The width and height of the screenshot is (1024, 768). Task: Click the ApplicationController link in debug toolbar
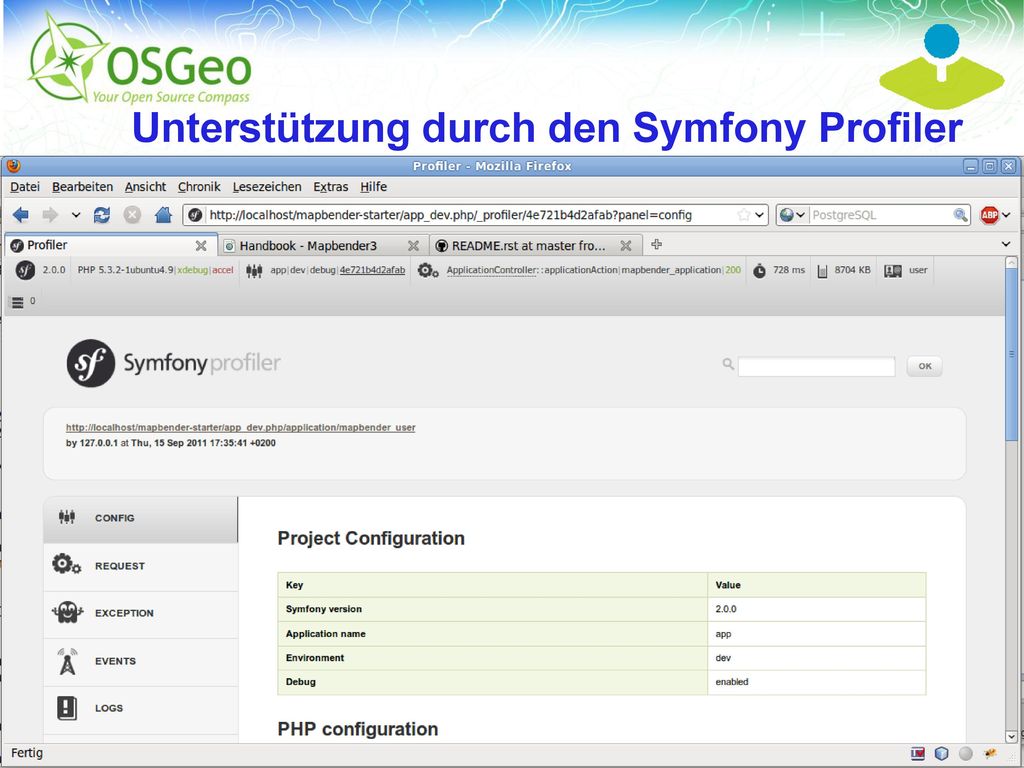pyautogui.click(x=491, y=270)
